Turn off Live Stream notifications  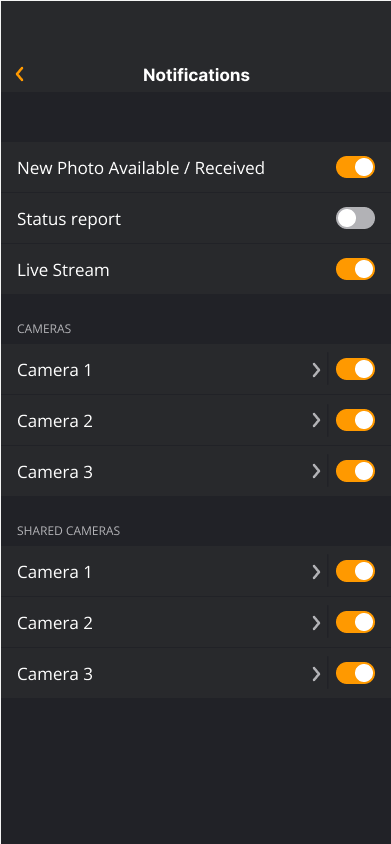click(x=355, y=269)
